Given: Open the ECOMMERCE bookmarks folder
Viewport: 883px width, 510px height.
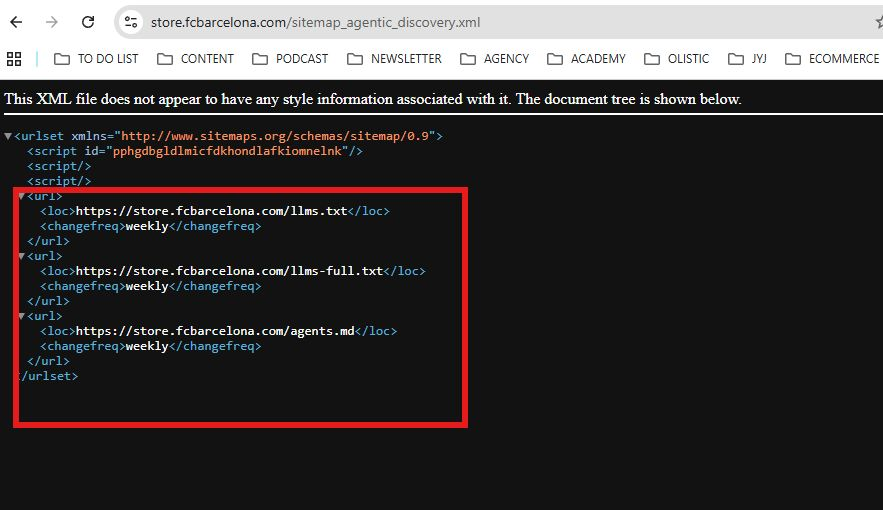Looking at the screenshot, I should (832, 59).
